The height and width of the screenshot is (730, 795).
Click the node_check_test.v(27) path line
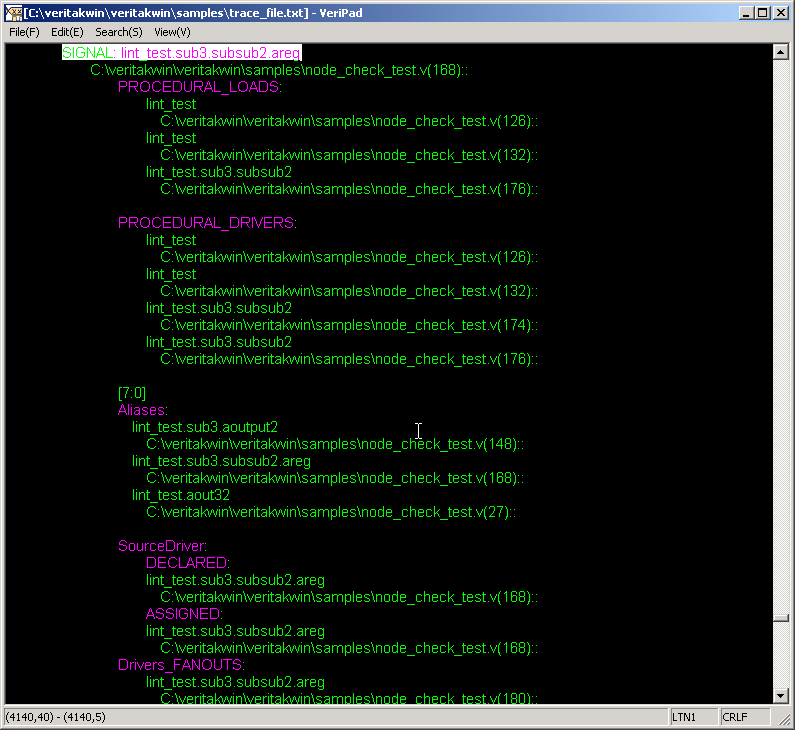click(x=331, y=512)
